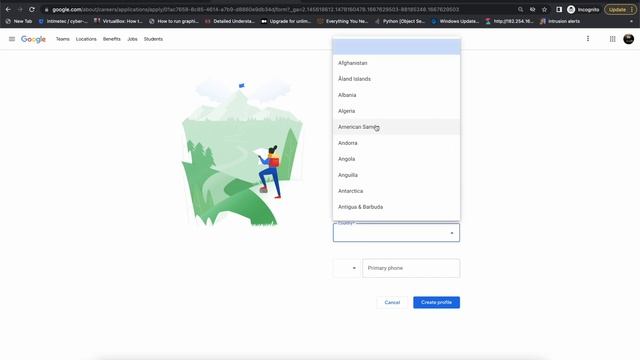Open the Everything You Ne... bookmark
This screenshot has width=640, height=360.
point(343,21)
